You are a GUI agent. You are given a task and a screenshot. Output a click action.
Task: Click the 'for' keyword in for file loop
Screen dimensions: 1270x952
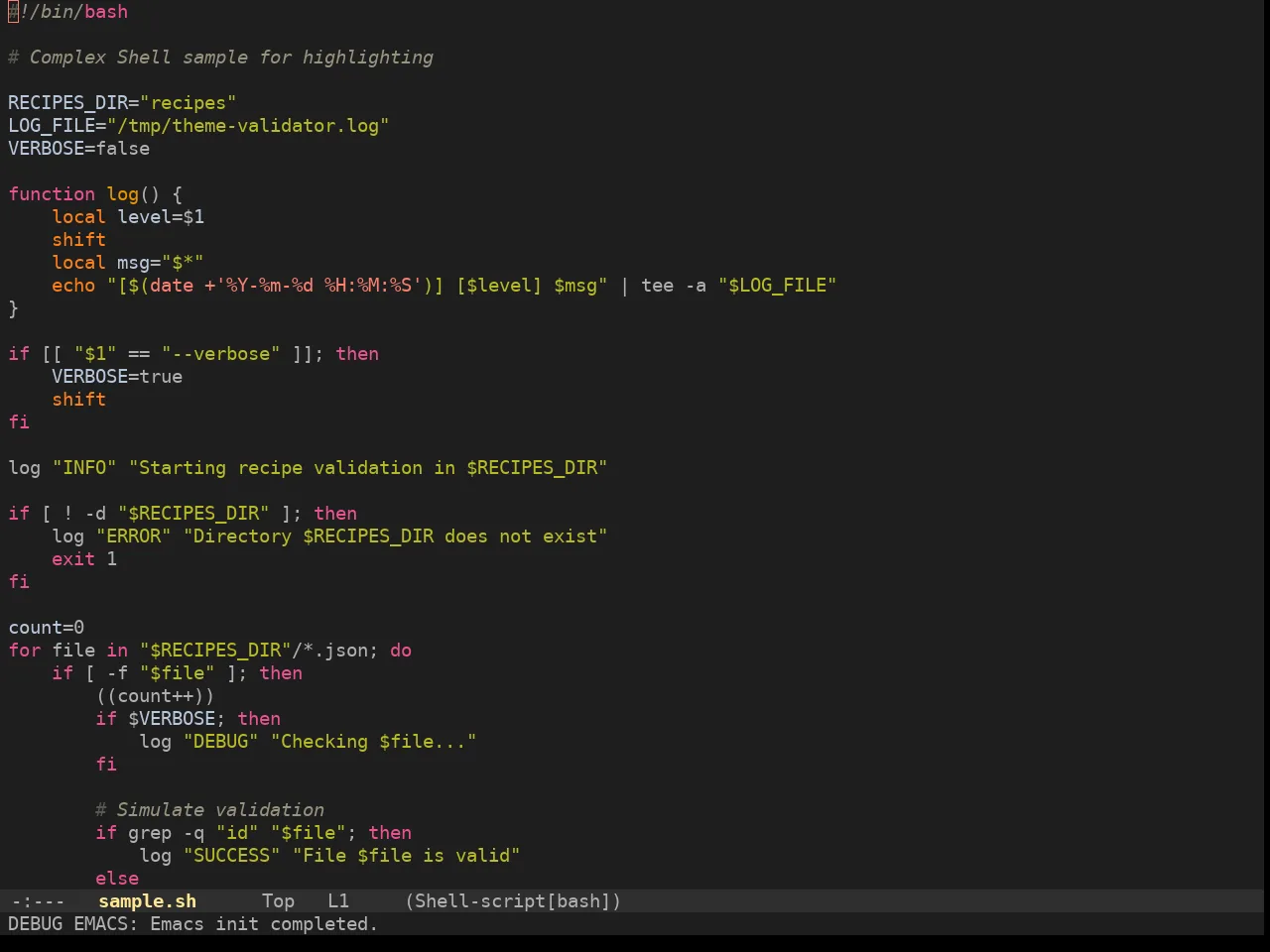pos(25,651)
